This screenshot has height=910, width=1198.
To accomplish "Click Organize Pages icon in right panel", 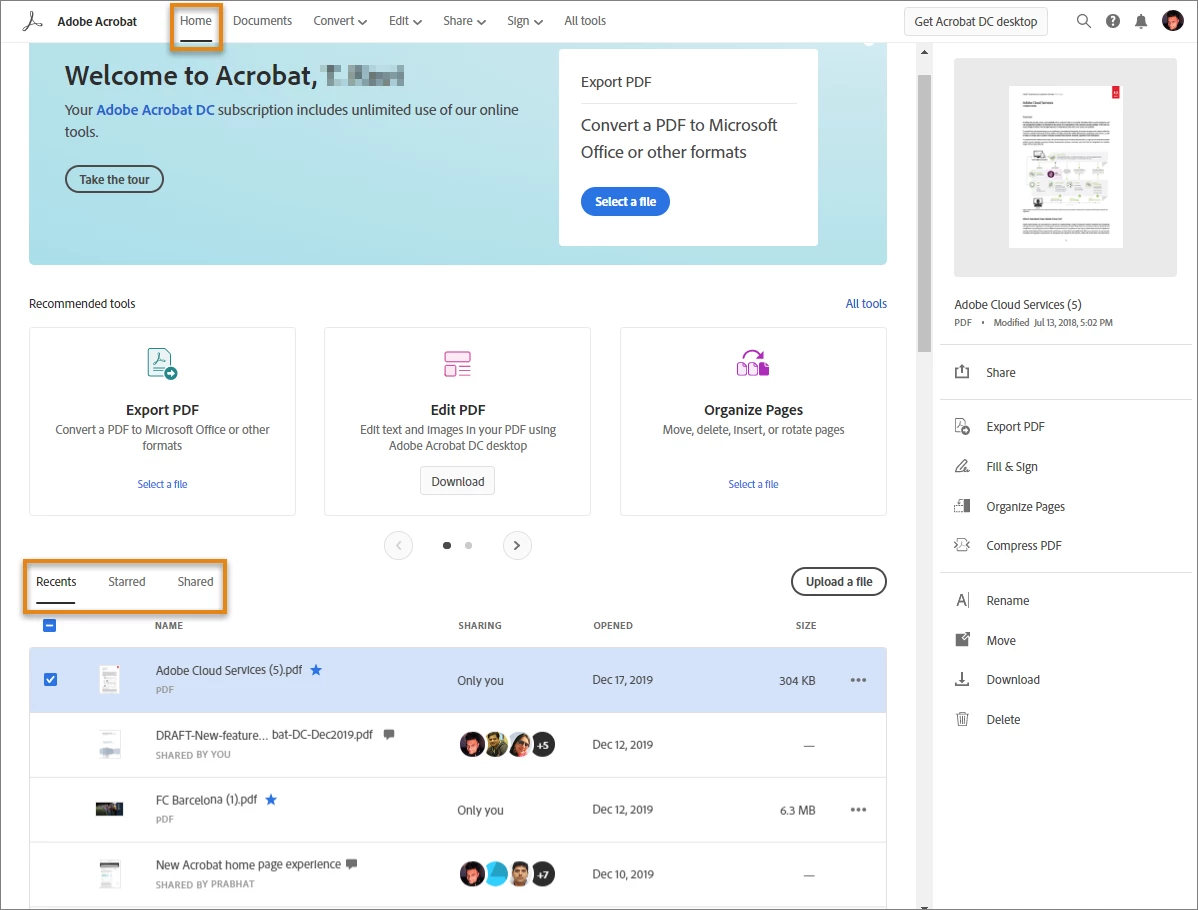I will 962,506.
